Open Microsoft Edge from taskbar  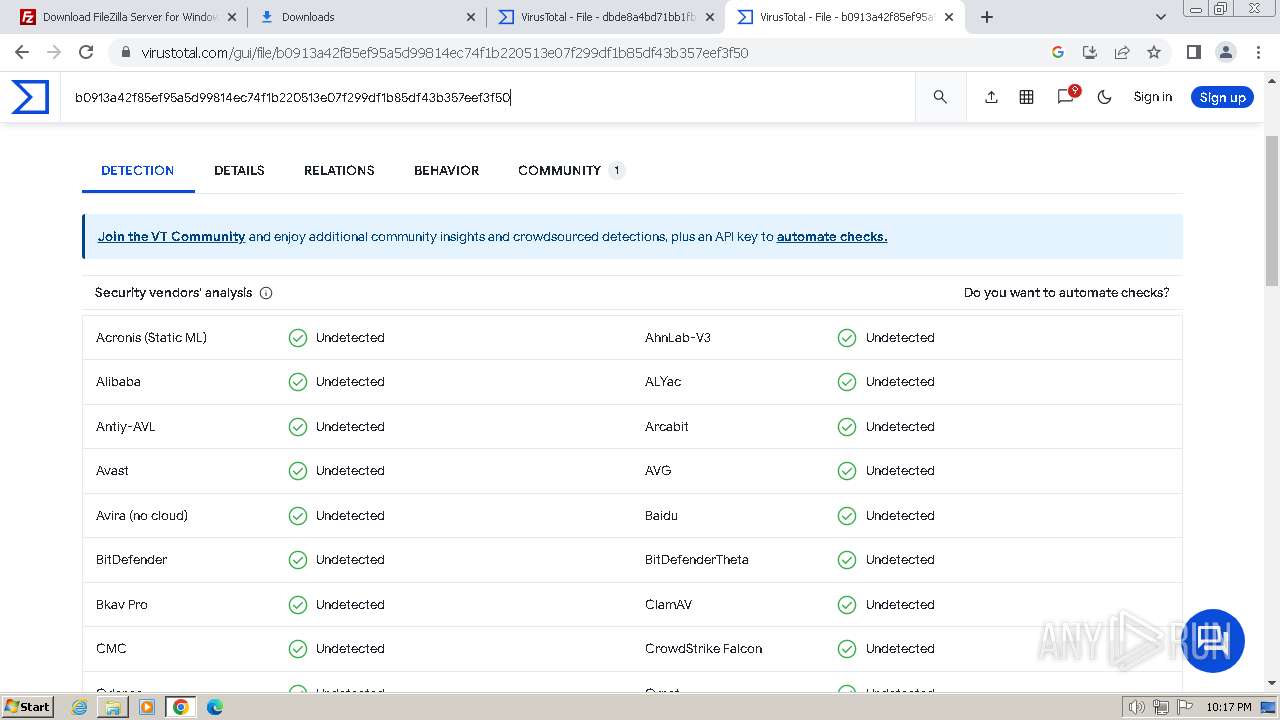214,707
